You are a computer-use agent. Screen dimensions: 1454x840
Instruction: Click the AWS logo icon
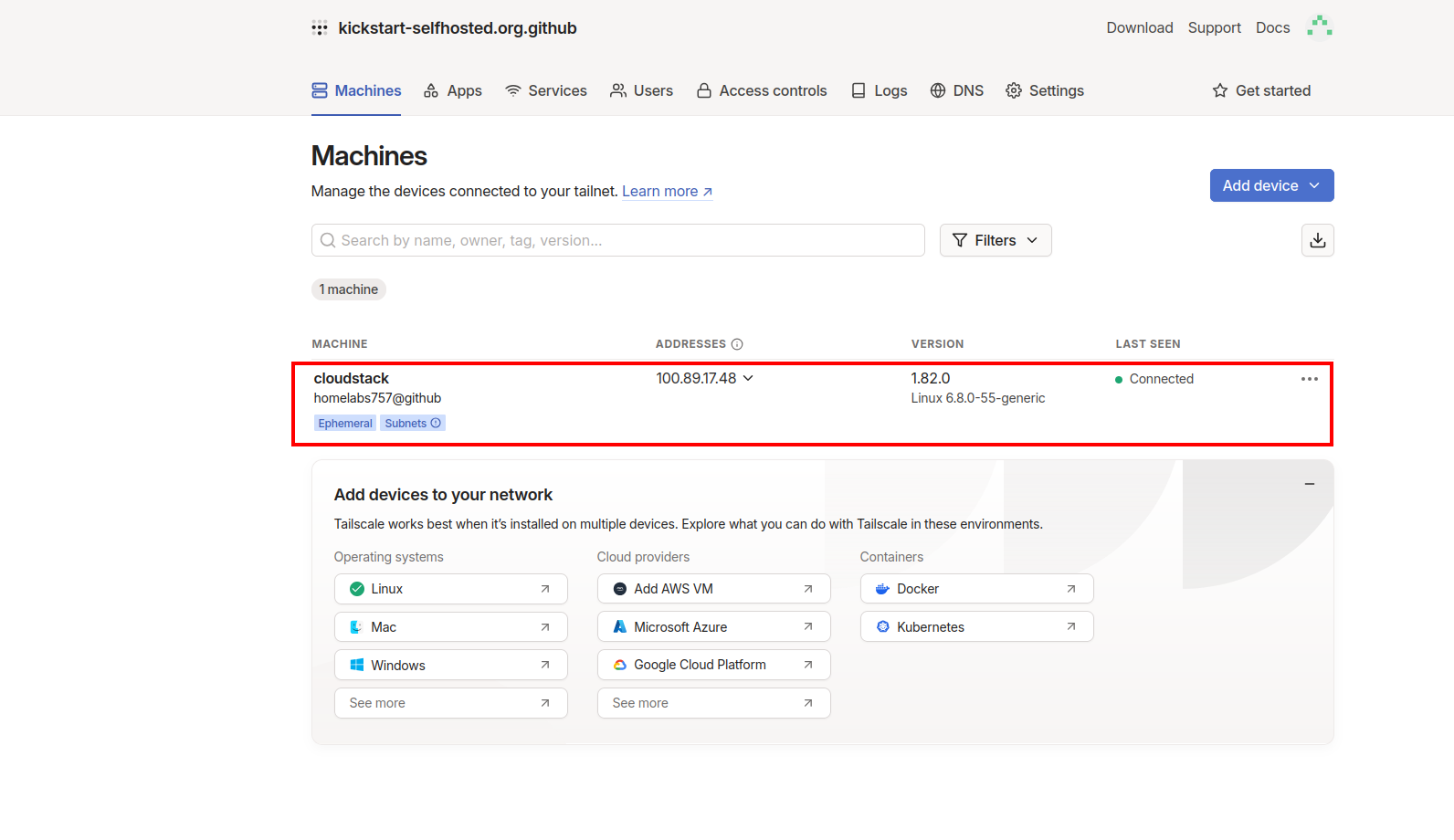click(620, 589)
